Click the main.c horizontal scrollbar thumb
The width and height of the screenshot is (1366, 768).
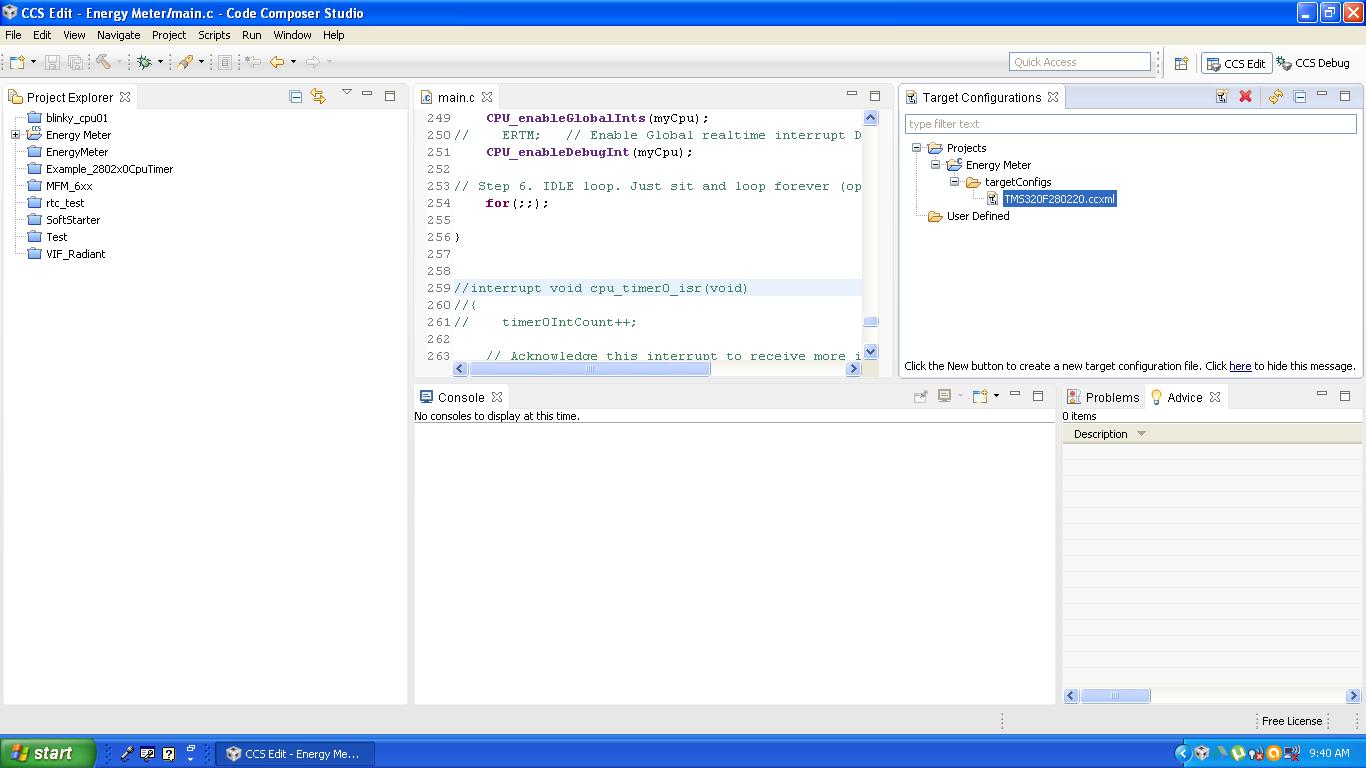[x=589, y=369]
